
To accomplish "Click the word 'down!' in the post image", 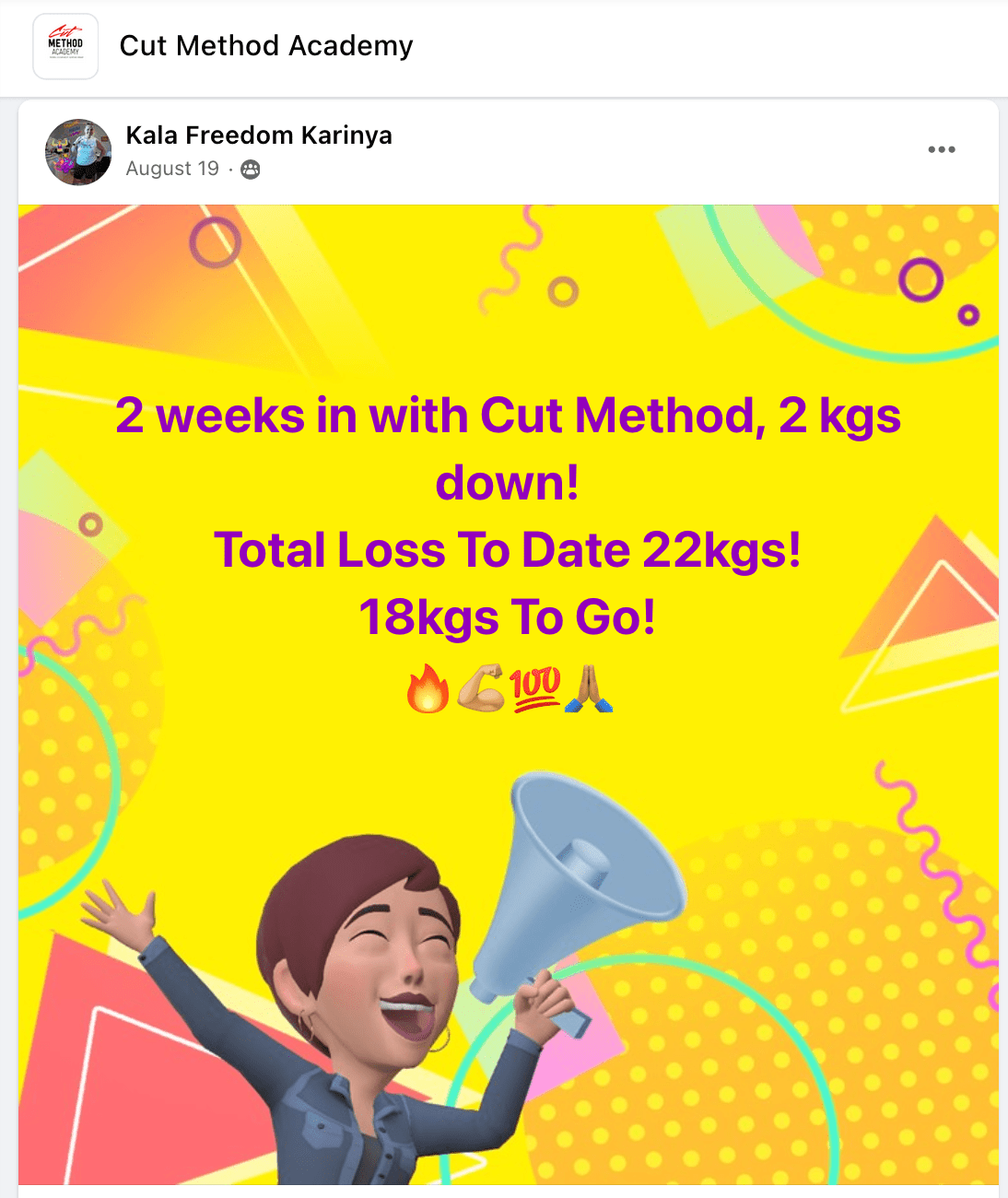I will tap(508, 482).
